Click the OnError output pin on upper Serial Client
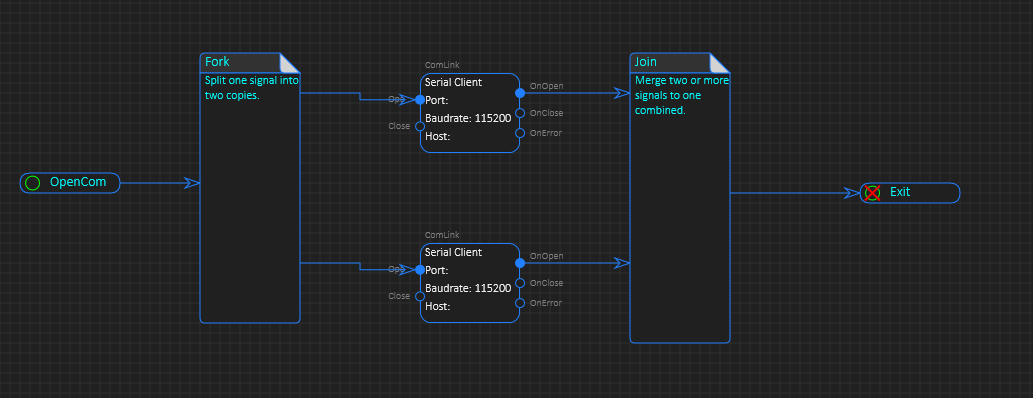1033x398 pixels. click(520, 133)
